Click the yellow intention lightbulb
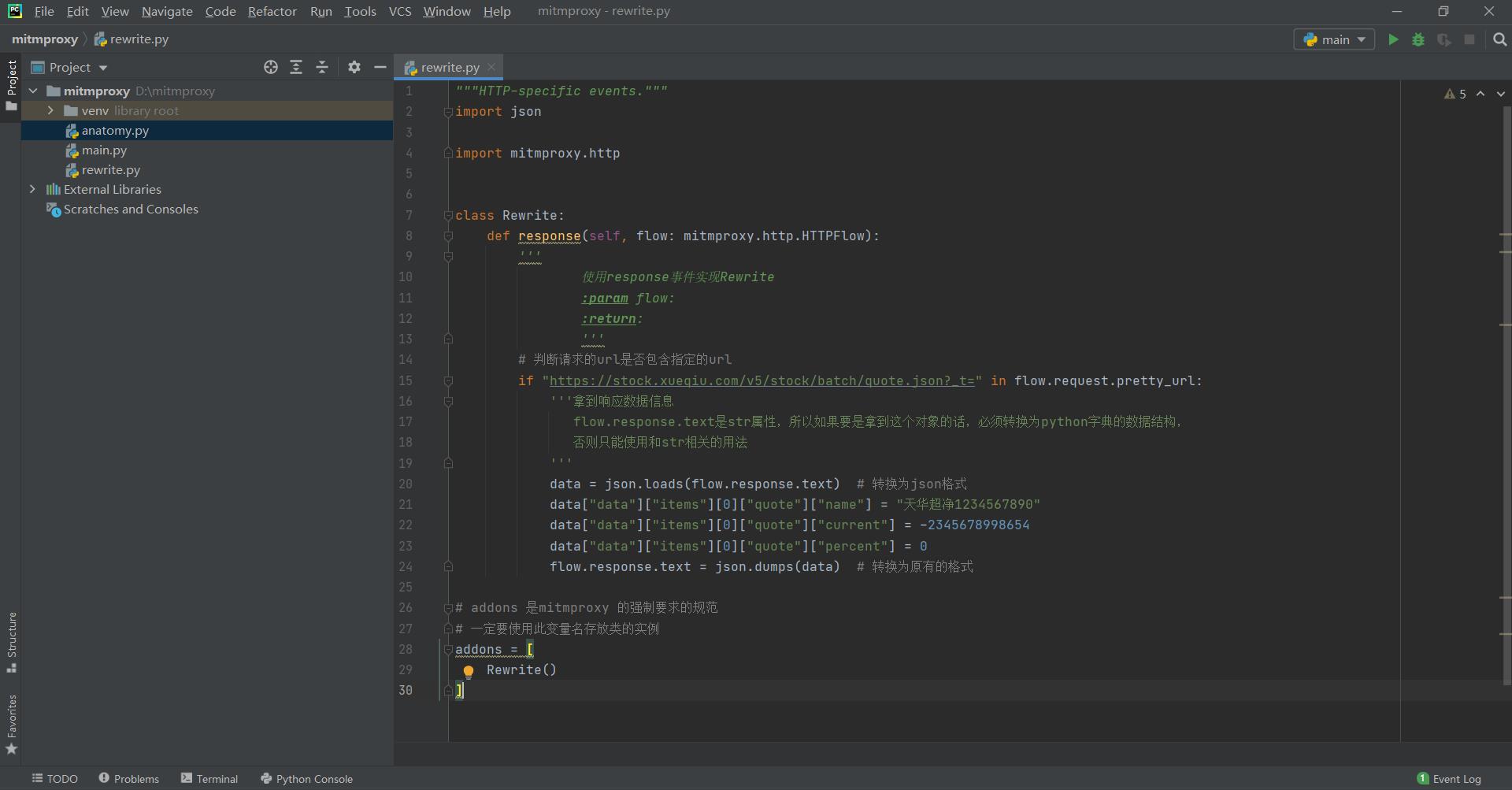Screen dimensions: 1512x790 469,671
